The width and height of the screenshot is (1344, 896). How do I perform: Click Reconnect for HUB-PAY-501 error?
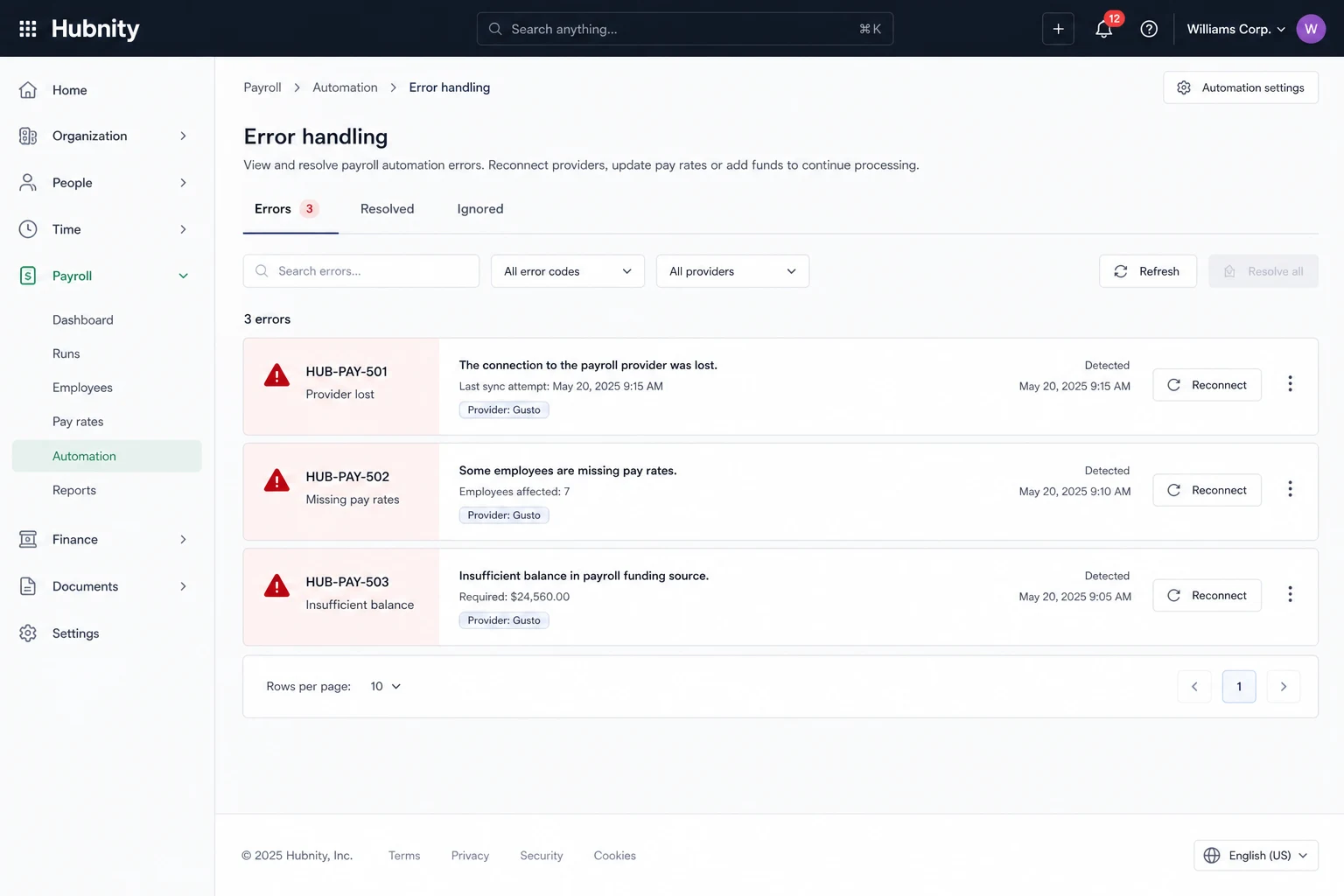coord(1207,385)
